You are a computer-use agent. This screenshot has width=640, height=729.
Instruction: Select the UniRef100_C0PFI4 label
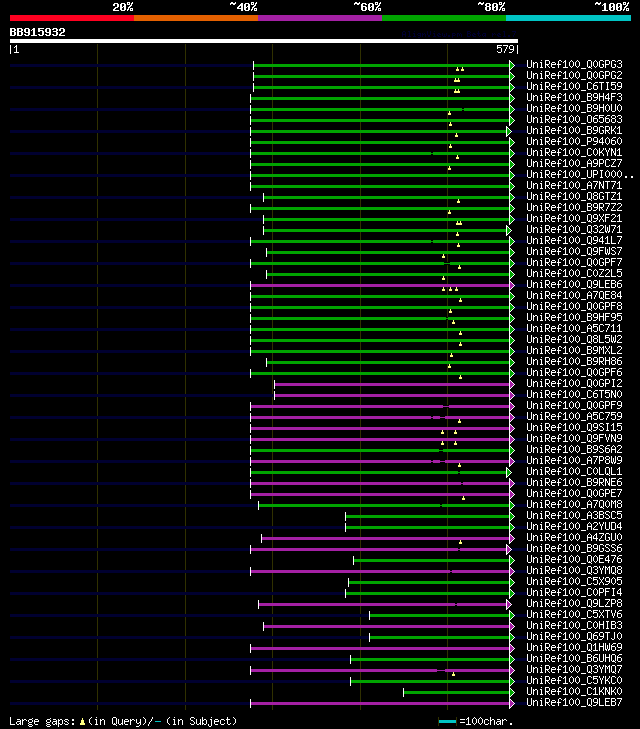pyautogui.click(x=574, y=593)
